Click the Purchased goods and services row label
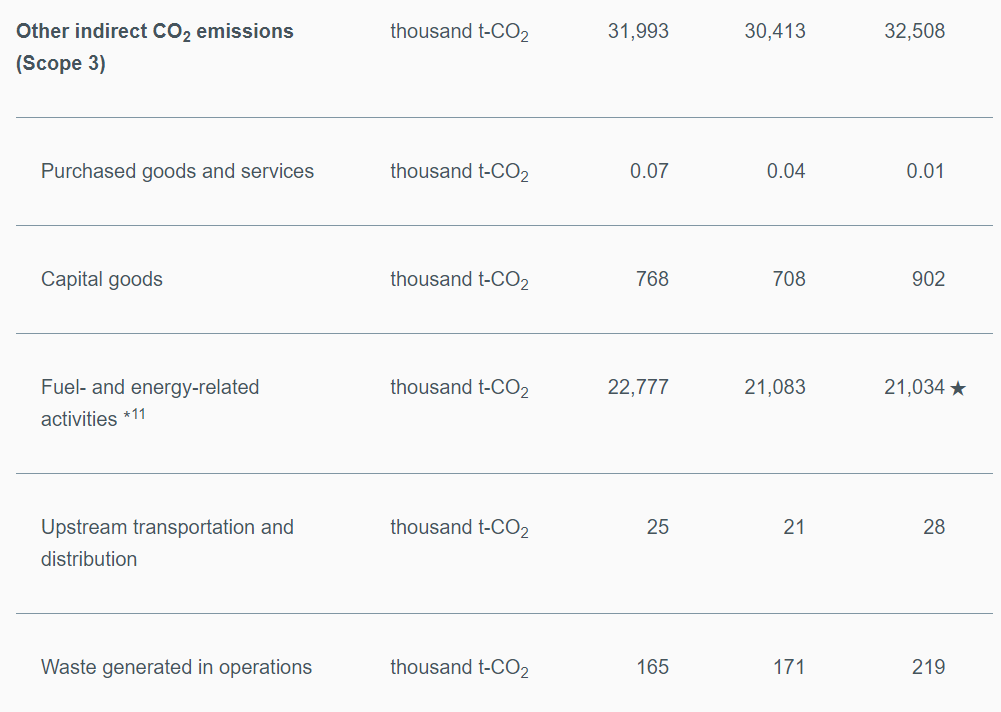This screenshot has width=1001, height=712. point(177,171)
